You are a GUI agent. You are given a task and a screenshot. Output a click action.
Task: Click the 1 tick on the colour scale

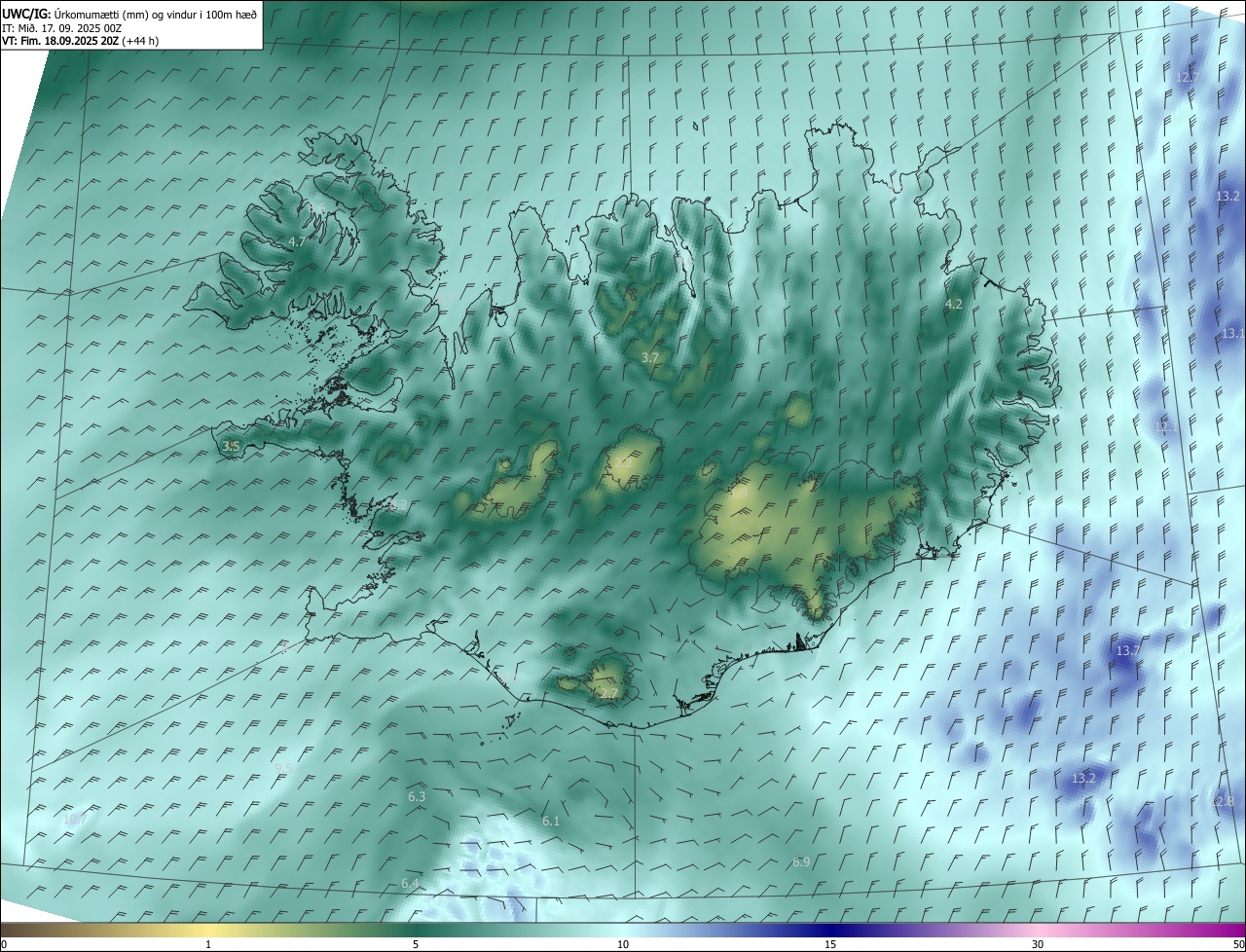point(208,944)
